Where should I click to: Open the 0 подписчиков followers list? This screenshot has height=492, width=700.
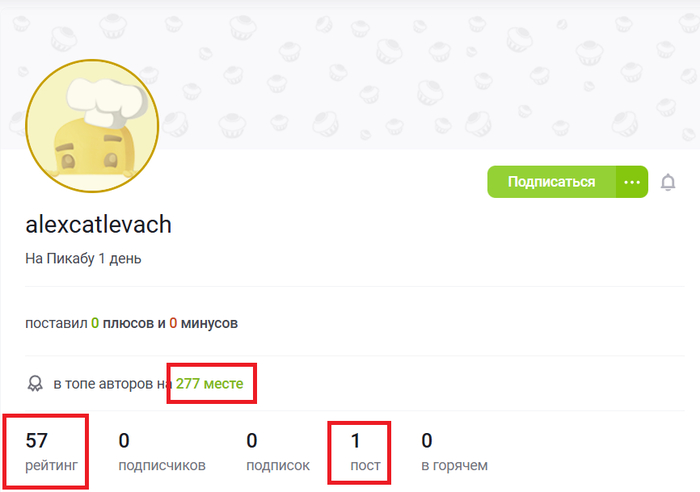(x=162, y=452)
